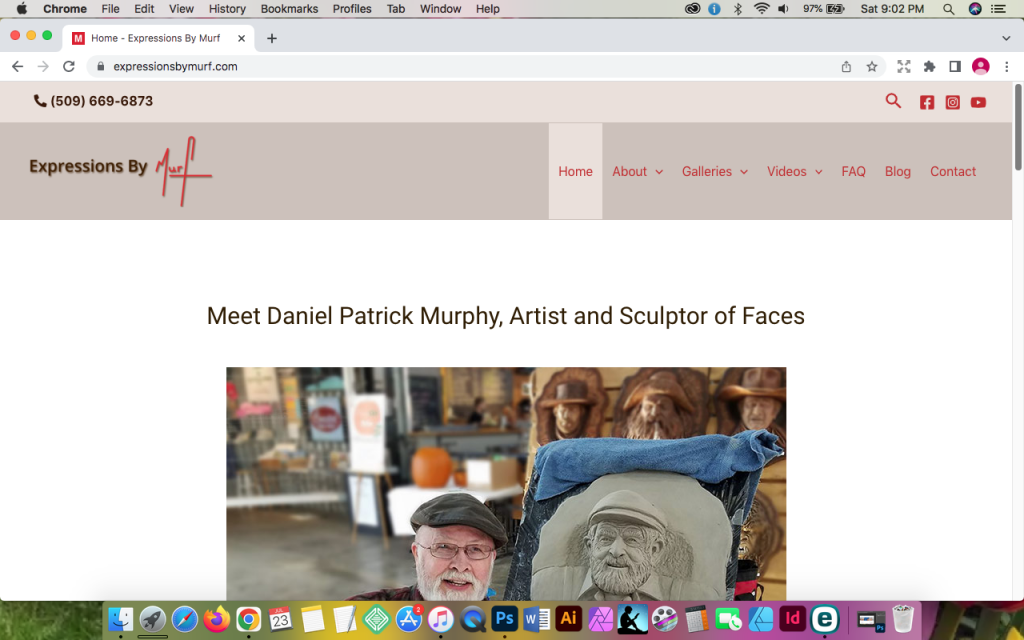Bookmark the page with the star icon
Viewport: 1024px width, 640px height.
(x=872, y=66)
